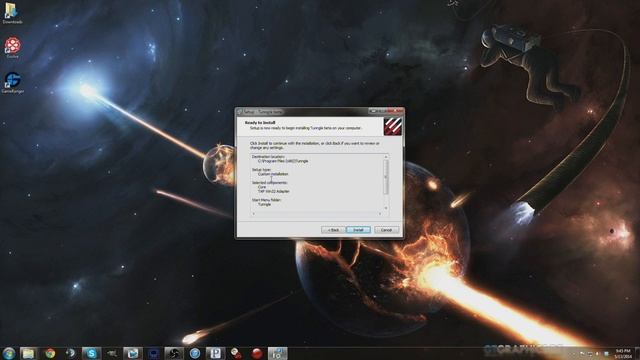This screenshot has width=640, height=360.
Task: Open the taskbar app with letter P
Action: (215, 353)
